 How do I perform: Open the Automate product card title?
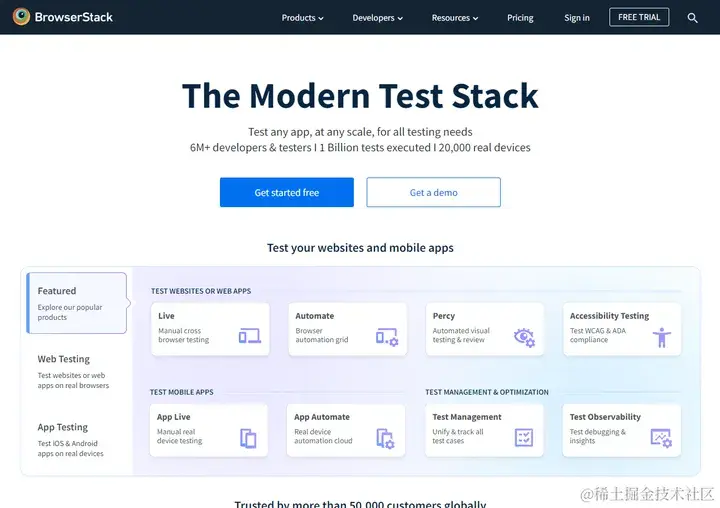pos(315,316)
